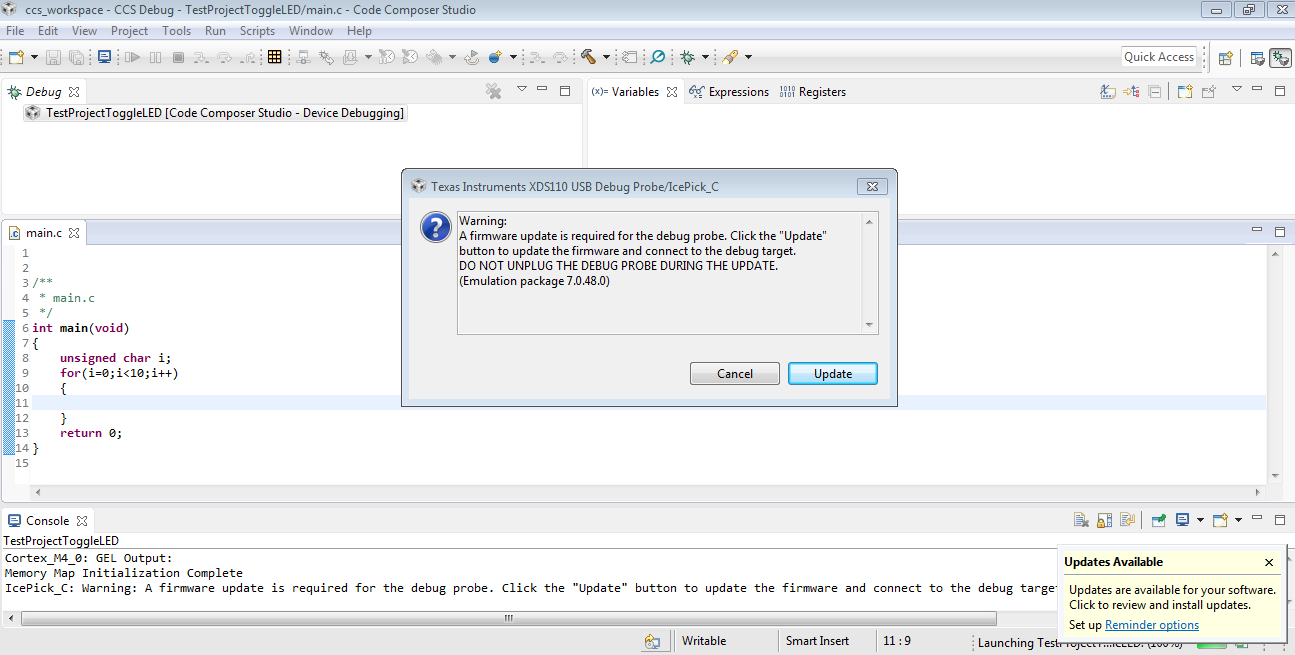The width and height of the screenshot is (1295, 655).
Task: Click the console horizontal scrollbar thumb
Action: (x=508, y=618)
